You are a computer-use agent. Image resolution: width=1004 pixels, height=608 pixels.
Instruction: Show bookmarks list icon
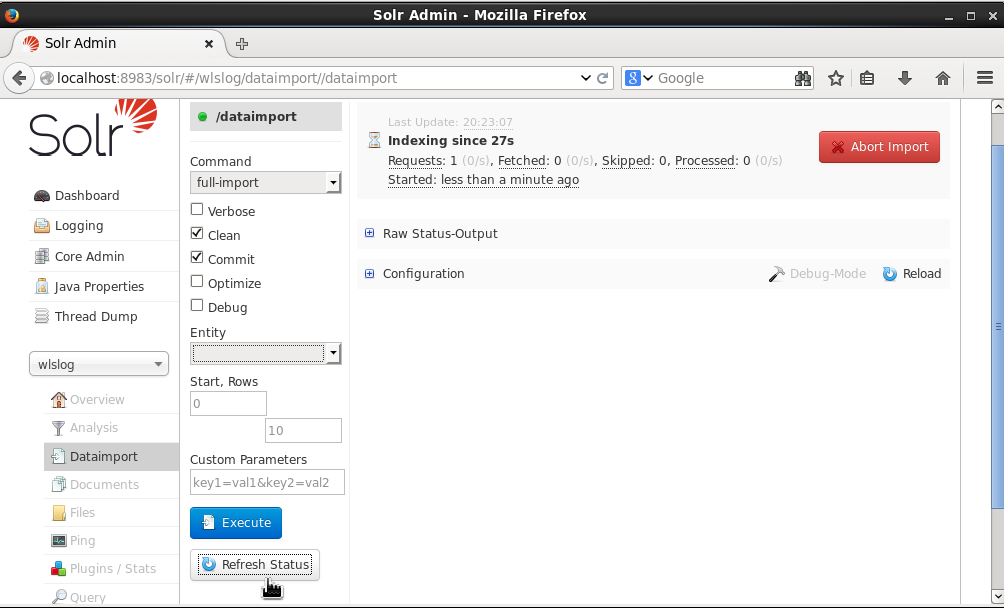(867, 78)
